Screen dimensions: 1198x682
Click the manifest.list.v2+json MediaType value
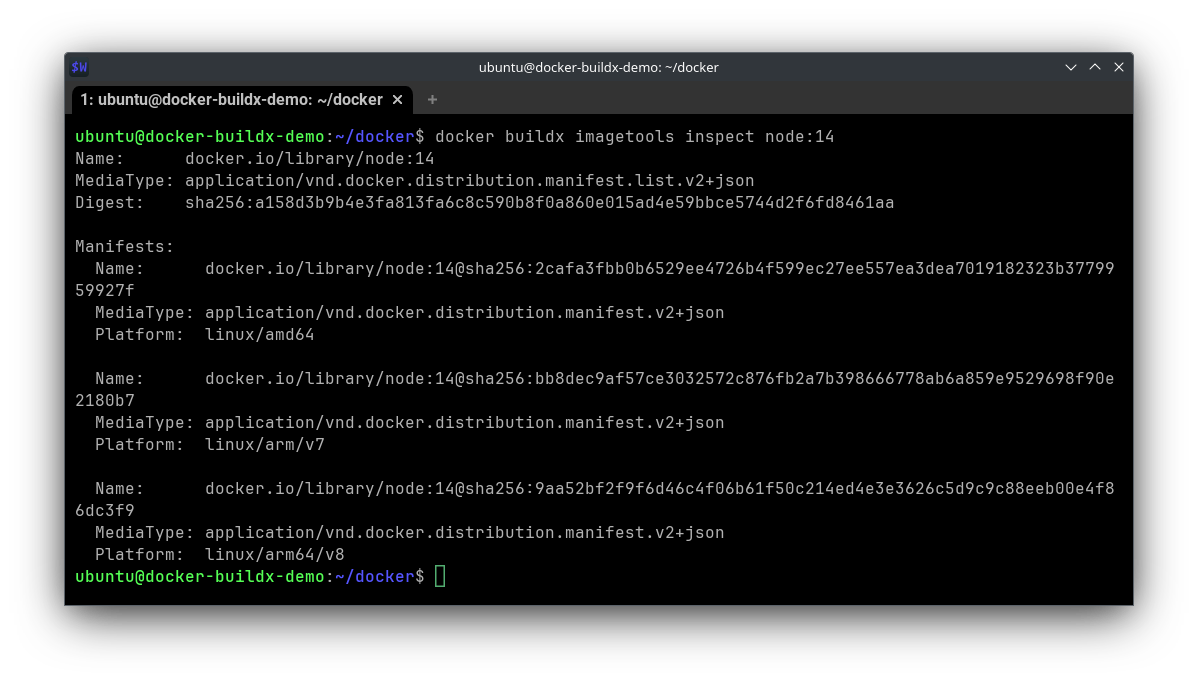click(x=469, y=181)
